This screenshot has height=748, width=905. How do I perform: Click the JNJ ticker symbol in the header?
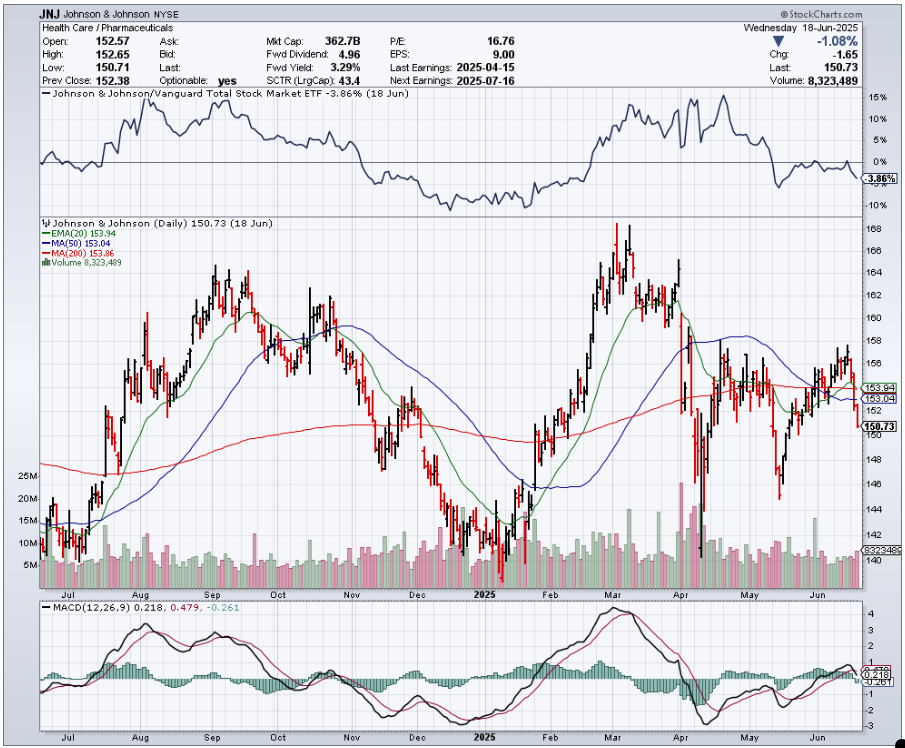coord(50,14)
